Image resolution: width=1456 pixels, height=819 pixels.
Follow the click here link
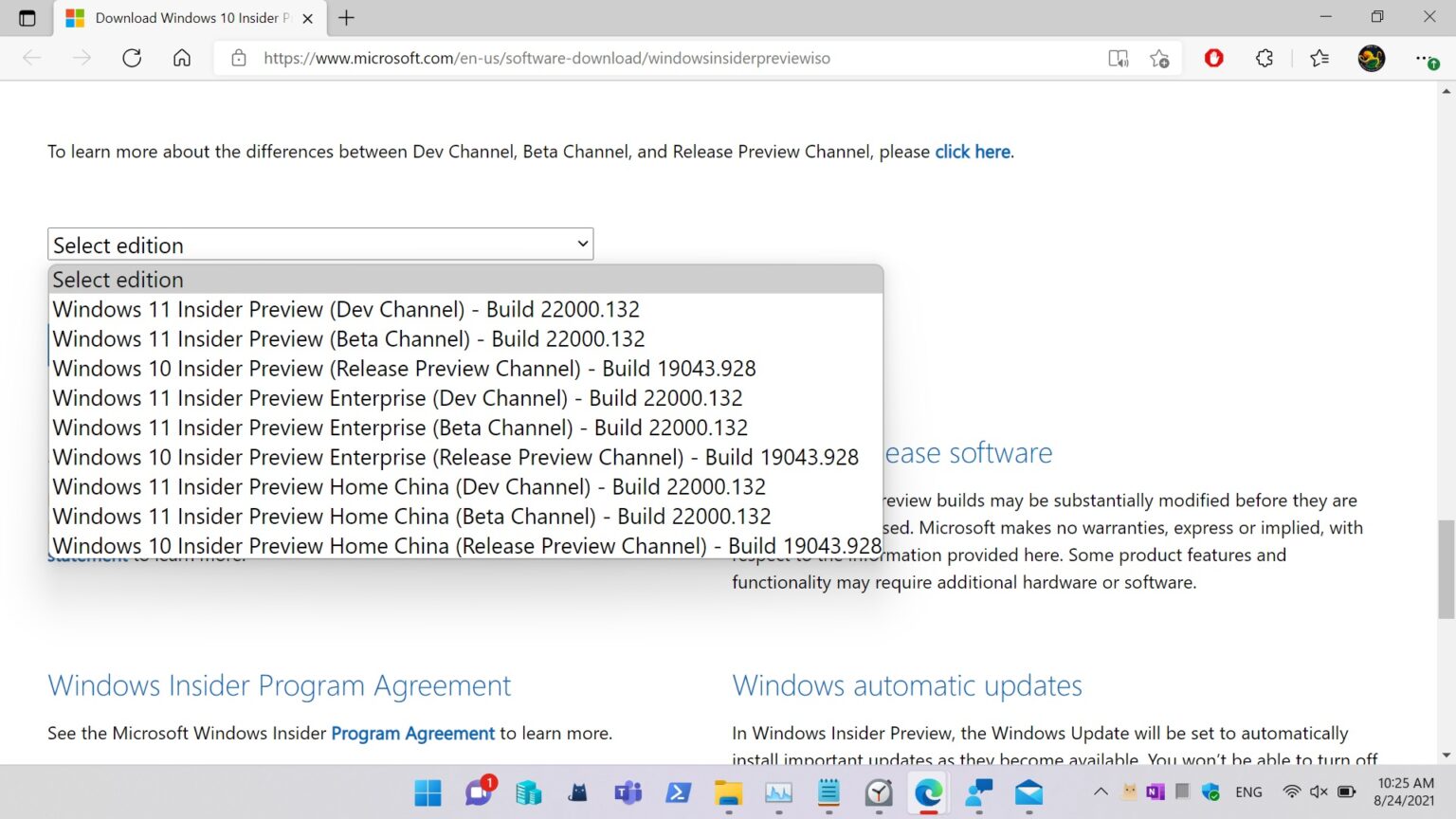click(972, 152)
